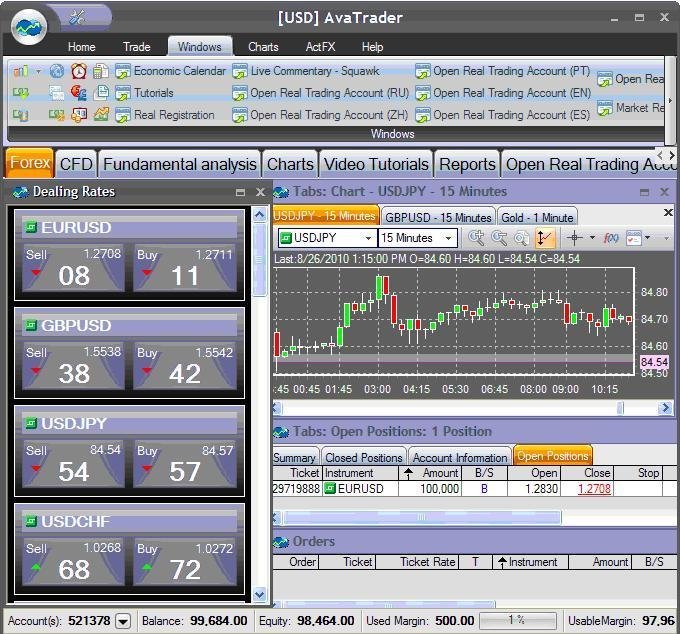This screenshot has width=680, height=634.
Task: Click the USDJPY Buy 84.57 button
Action: pyautogui.click(x=185, y=464)
